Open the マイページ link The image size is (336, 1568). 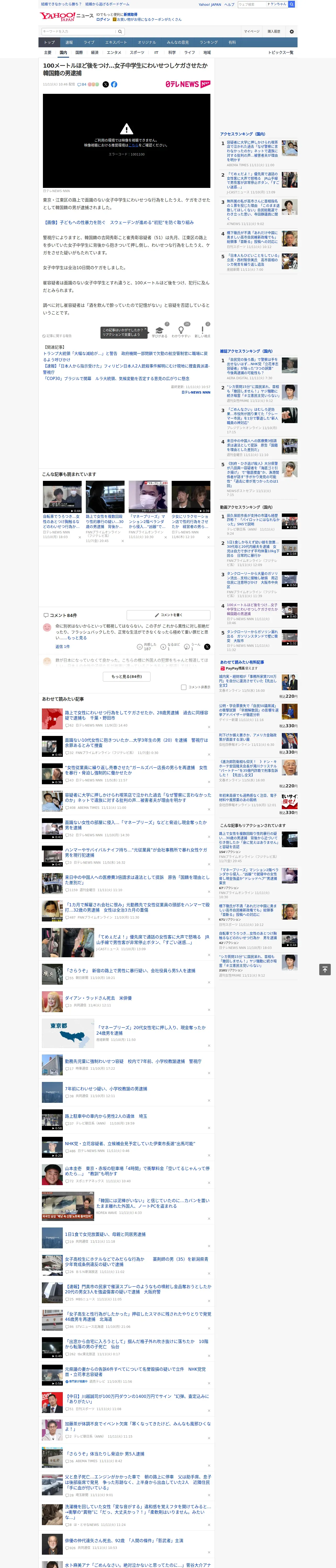[252, 32]
